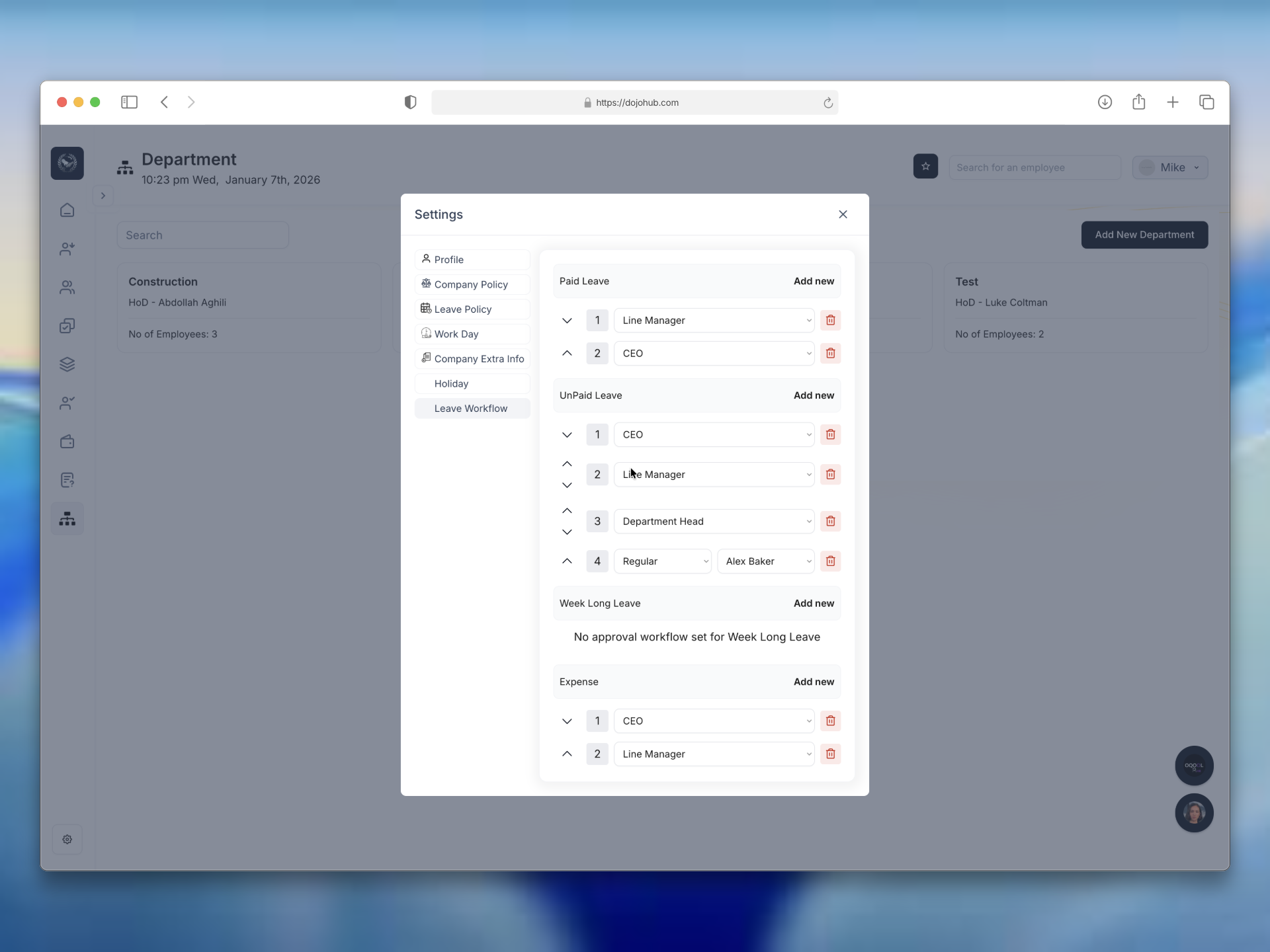Viewport: 1270px width, 952px height.
Task: Click the favorites star icon
Action: click(x=925, y=167)
